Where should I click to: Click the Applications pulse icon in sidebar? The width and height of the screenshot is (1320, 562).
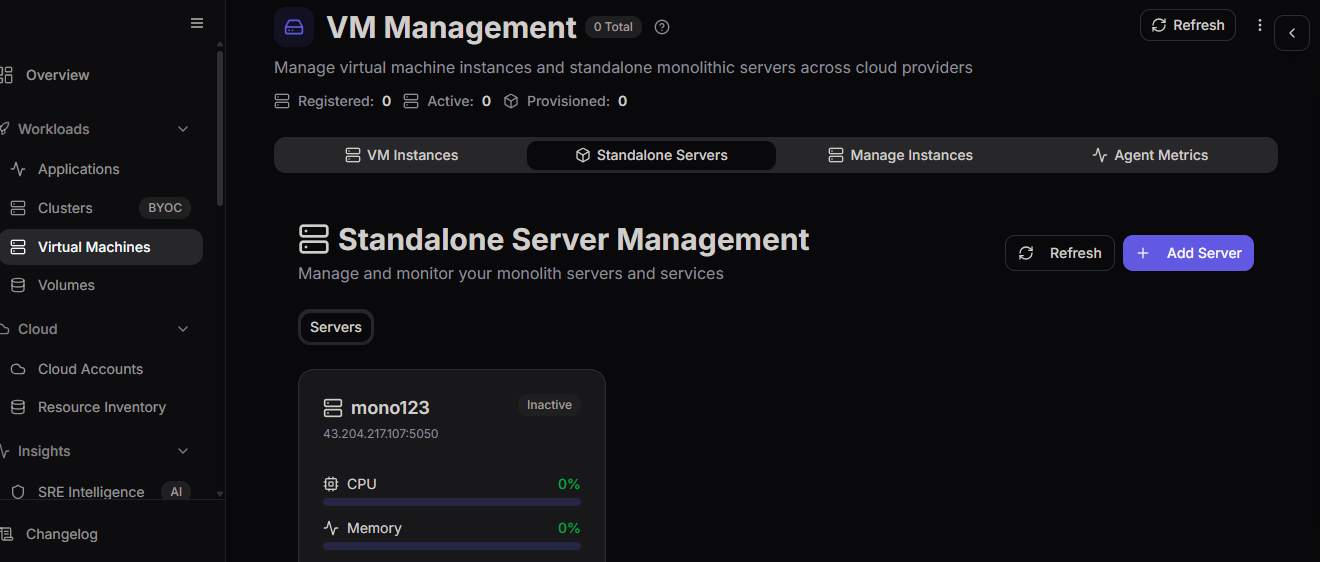(x=18, y=169)
